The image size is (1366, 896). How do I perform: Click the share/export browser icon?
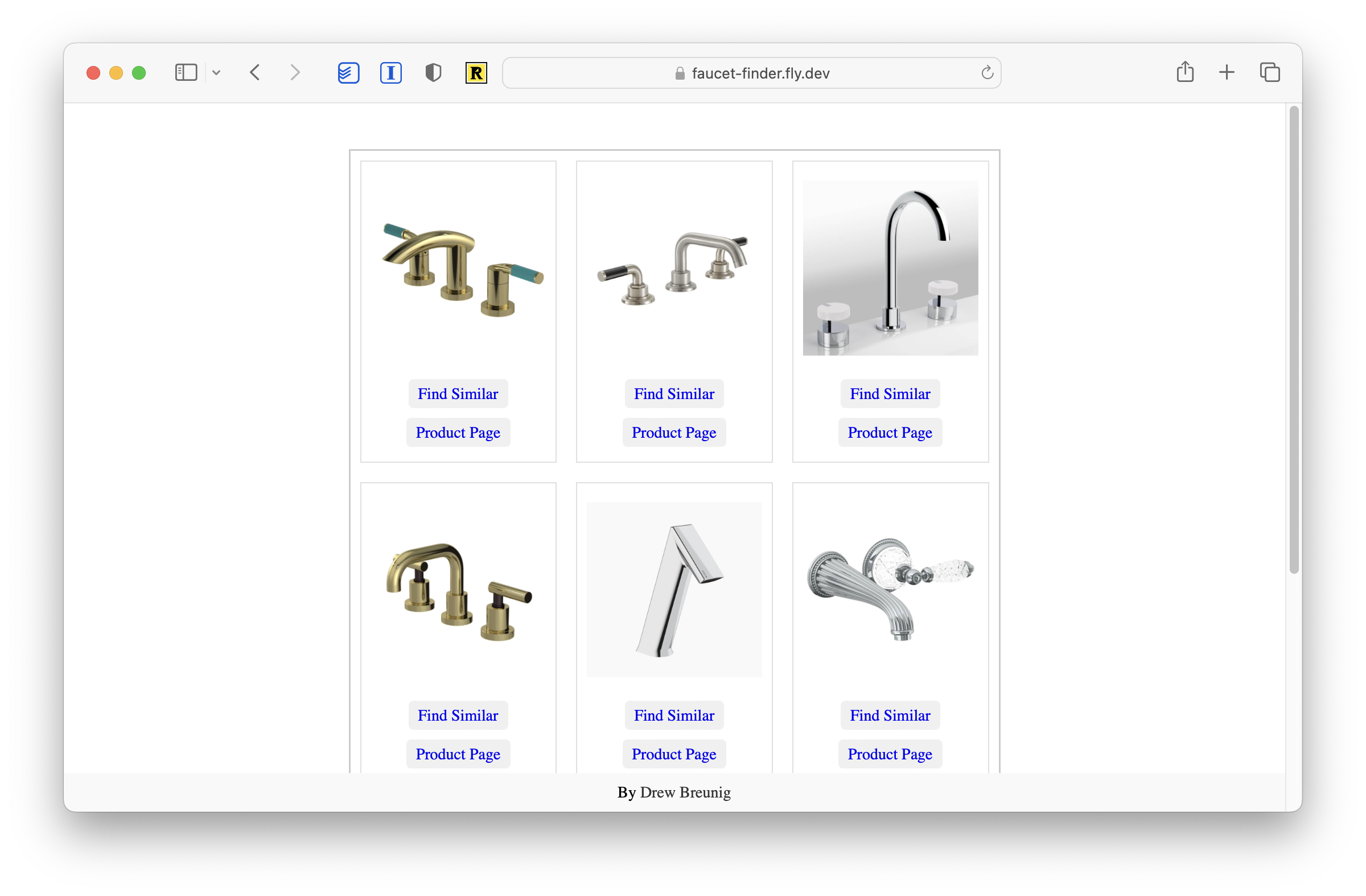[x=1185, y=72]
